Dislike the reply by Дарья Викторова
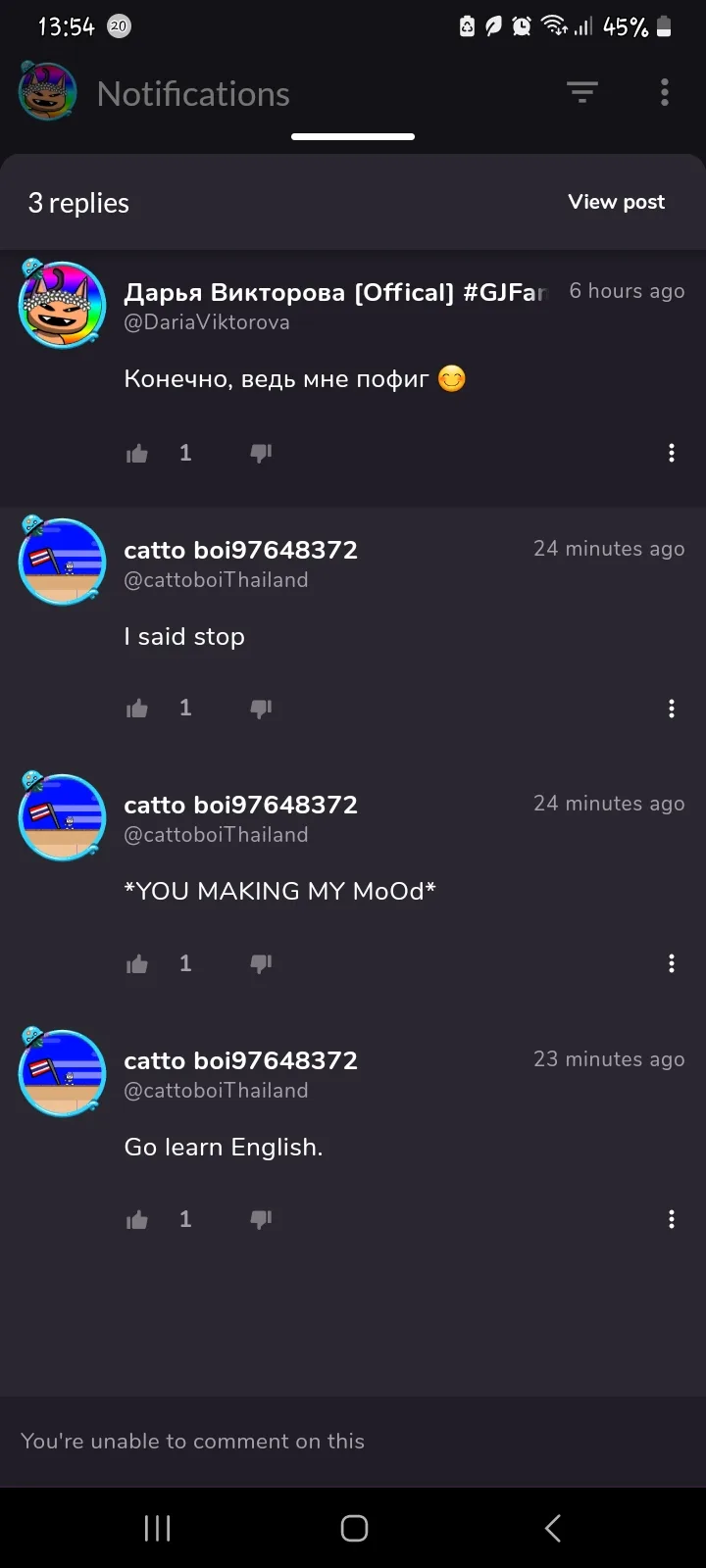This screenshot has width=706, height=1568. (x=261, y=453)
